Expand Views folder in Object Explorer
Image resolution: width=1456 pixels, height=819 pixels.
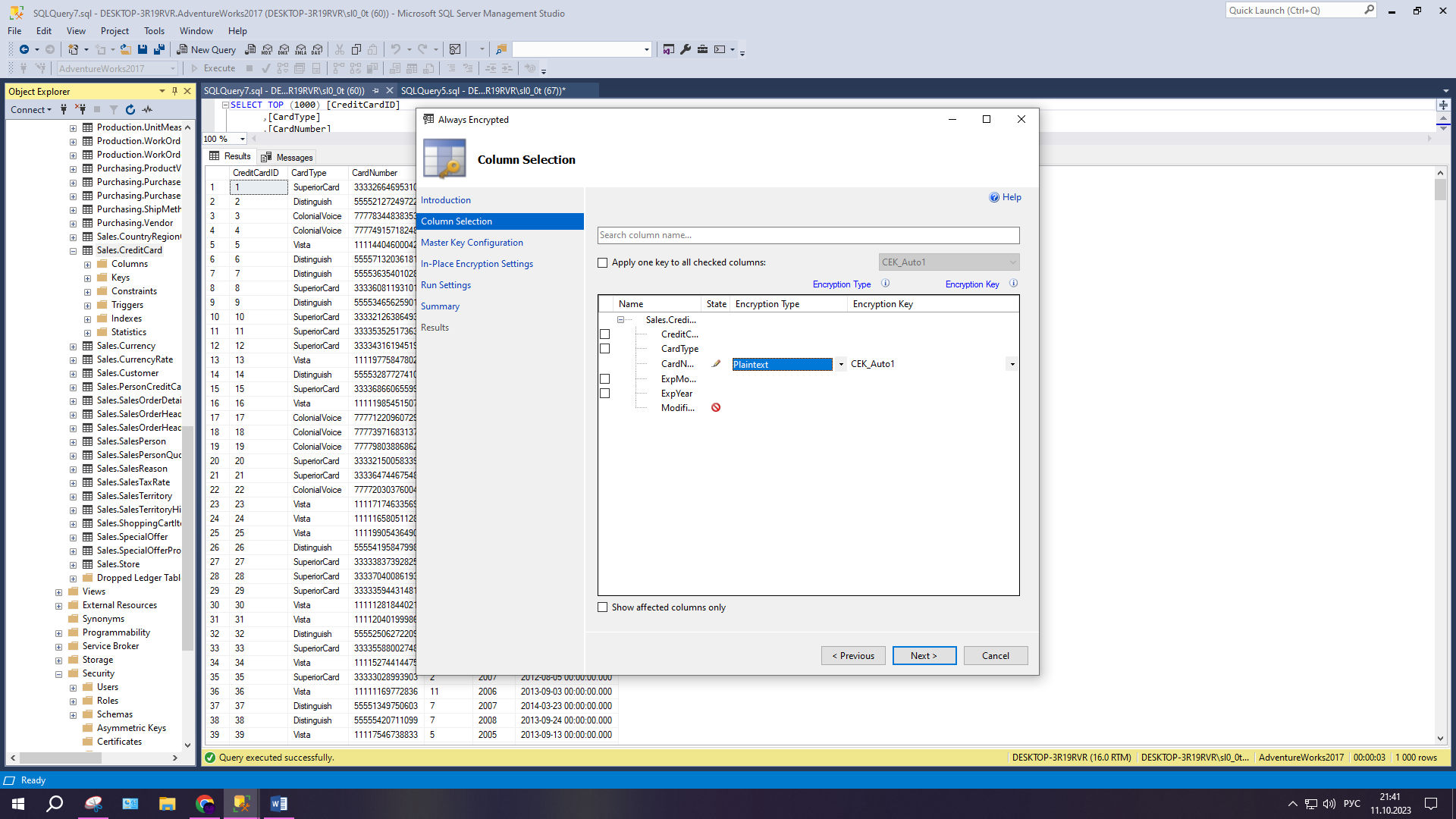pos(58,592)
